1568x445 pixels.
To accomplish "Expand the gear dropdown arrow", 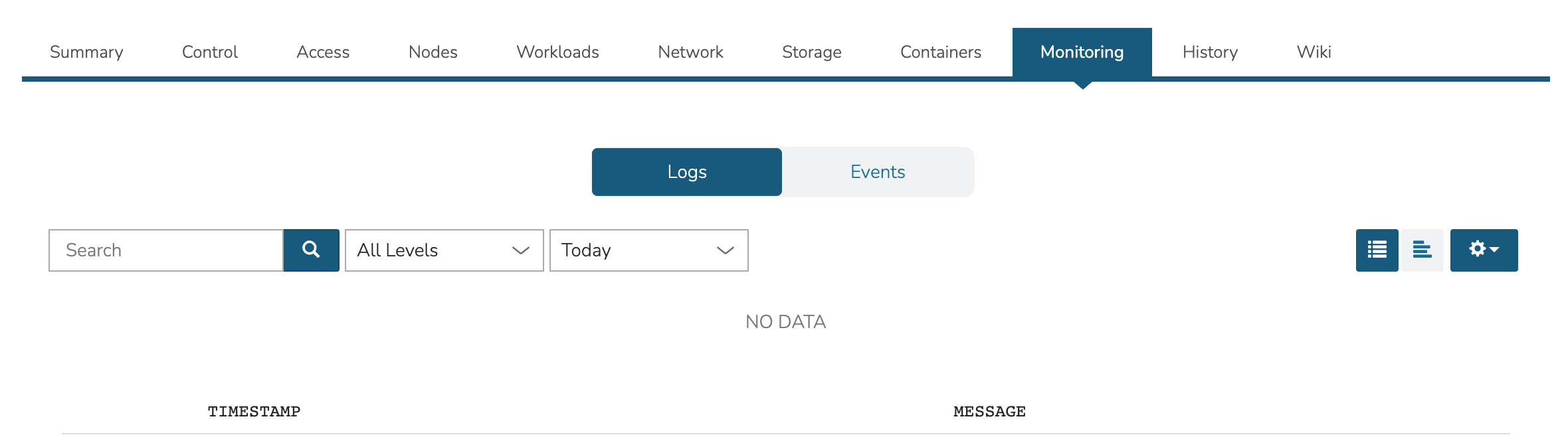I will tap(1494, 250).
